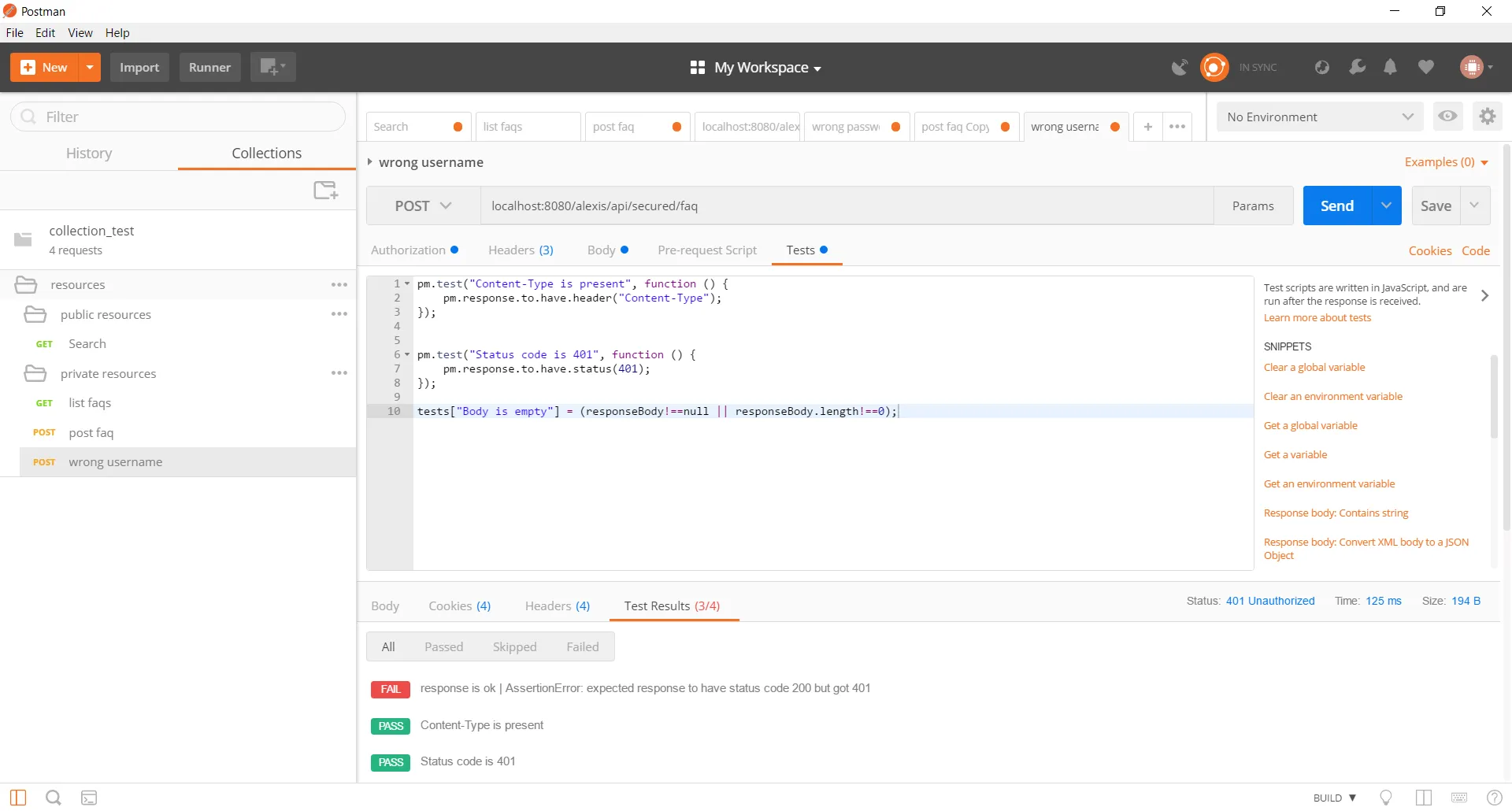Image resolution: width=1512 pixels, height=811 pixels.
Task: Toggle two-pane view in status bar
Action: pyautogui.click(x=1423, y=798)
